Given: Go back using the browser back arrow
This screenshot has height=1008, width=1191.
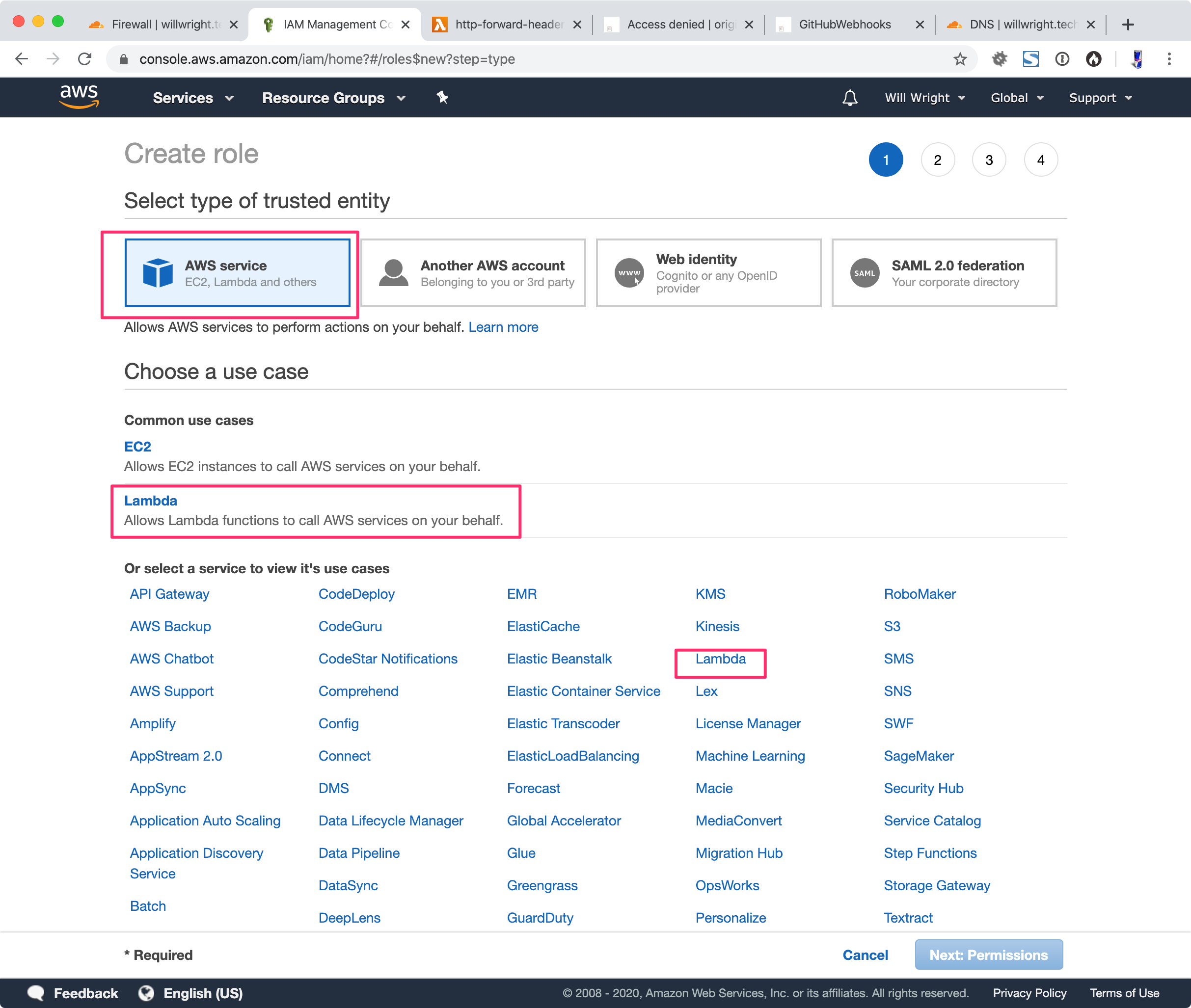Looking at the screenshot, I should [x=22, y=59].
